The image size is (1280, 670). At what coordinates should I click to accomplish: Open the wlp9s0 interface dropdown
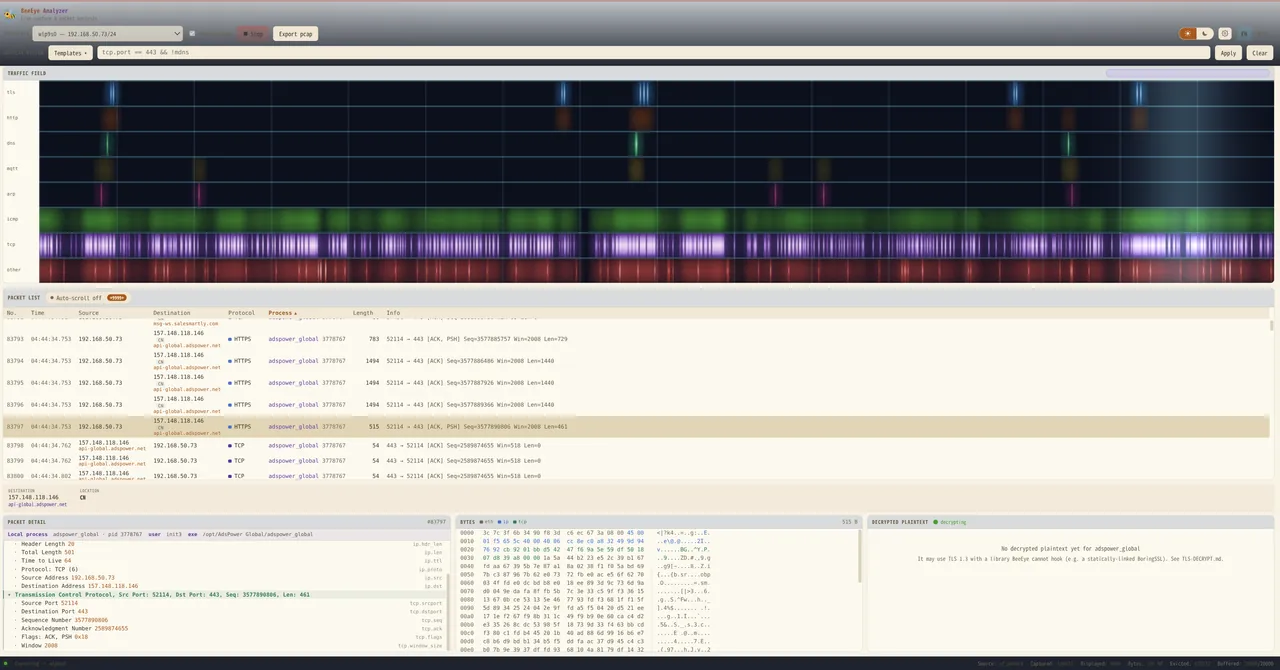(x=108, y=34)
